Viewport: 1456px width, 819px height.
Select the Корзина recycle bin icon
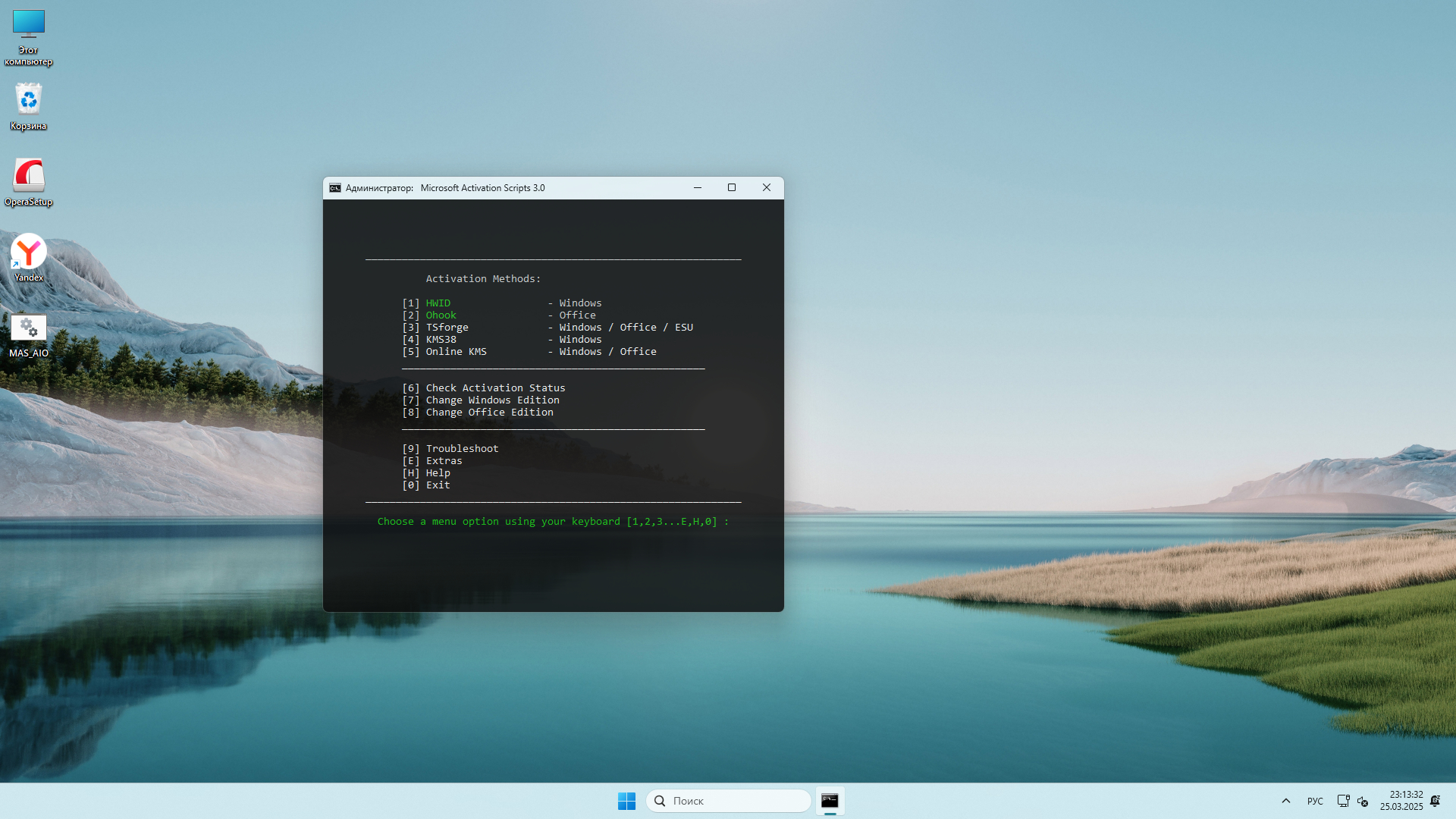pyautogui.click(x=29, y=106)
